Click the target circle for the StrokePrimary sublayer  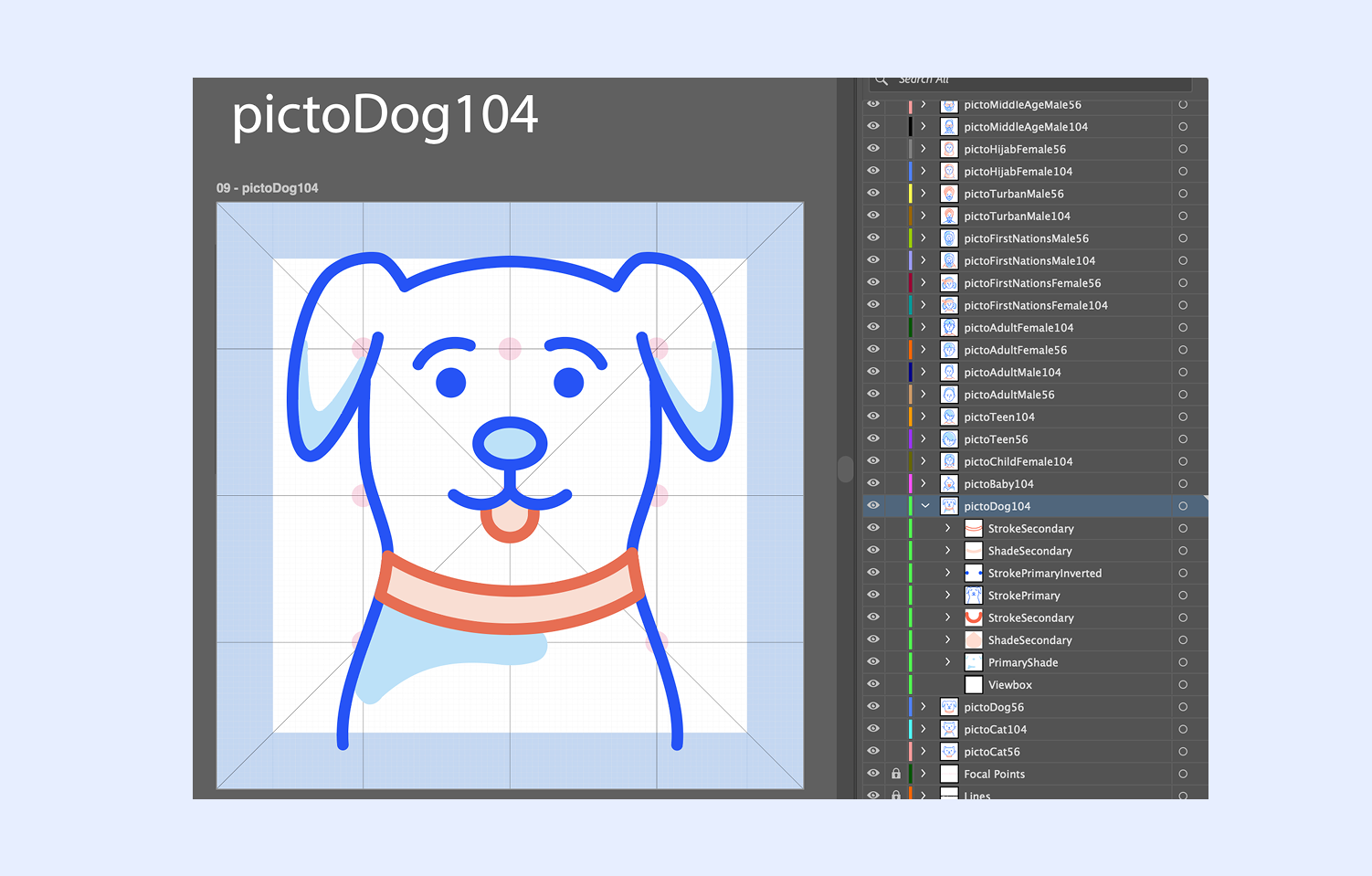[x=1183, y=595]
